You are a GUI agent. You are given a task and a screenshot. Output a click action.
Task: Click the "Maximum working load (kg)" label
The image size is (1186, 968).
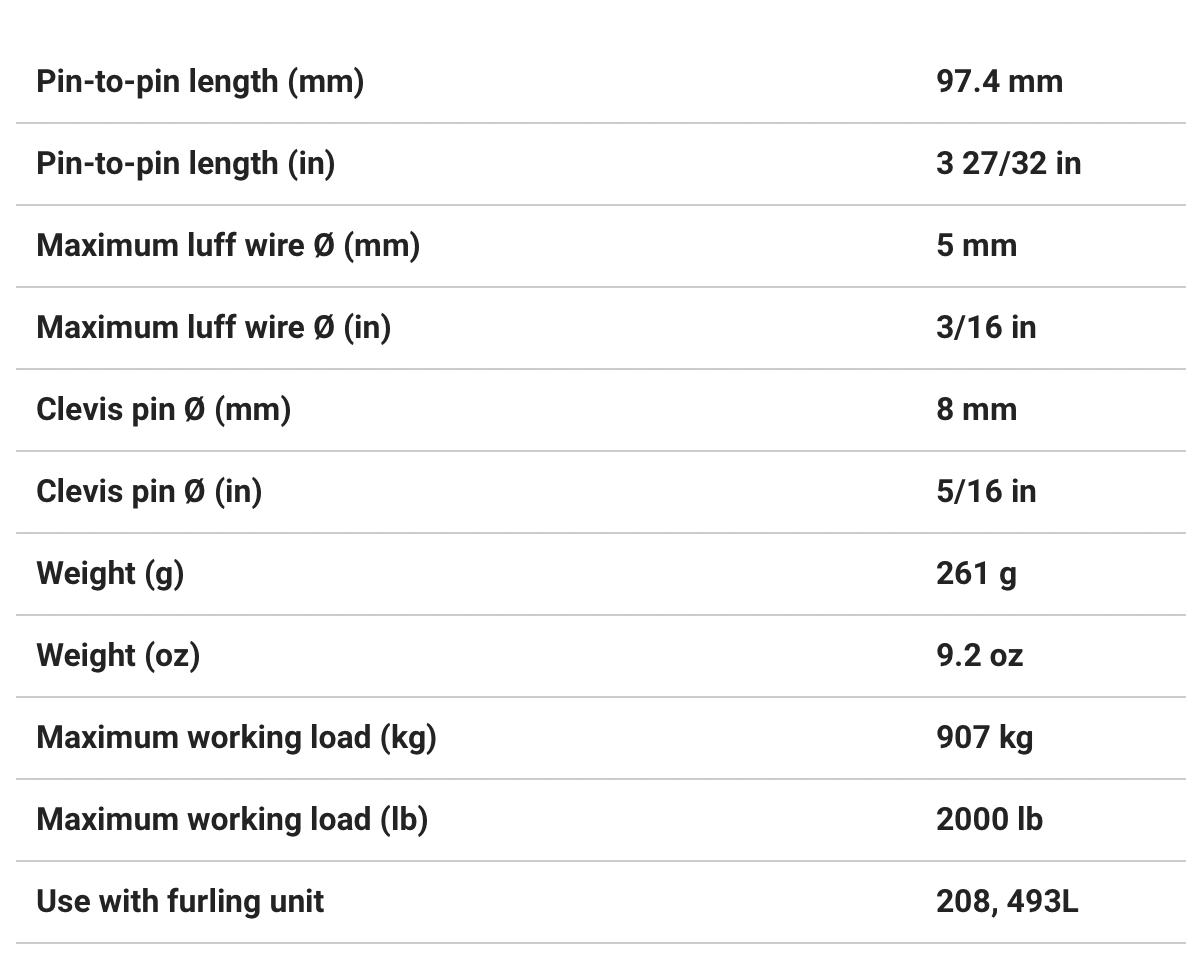point(236,737)
